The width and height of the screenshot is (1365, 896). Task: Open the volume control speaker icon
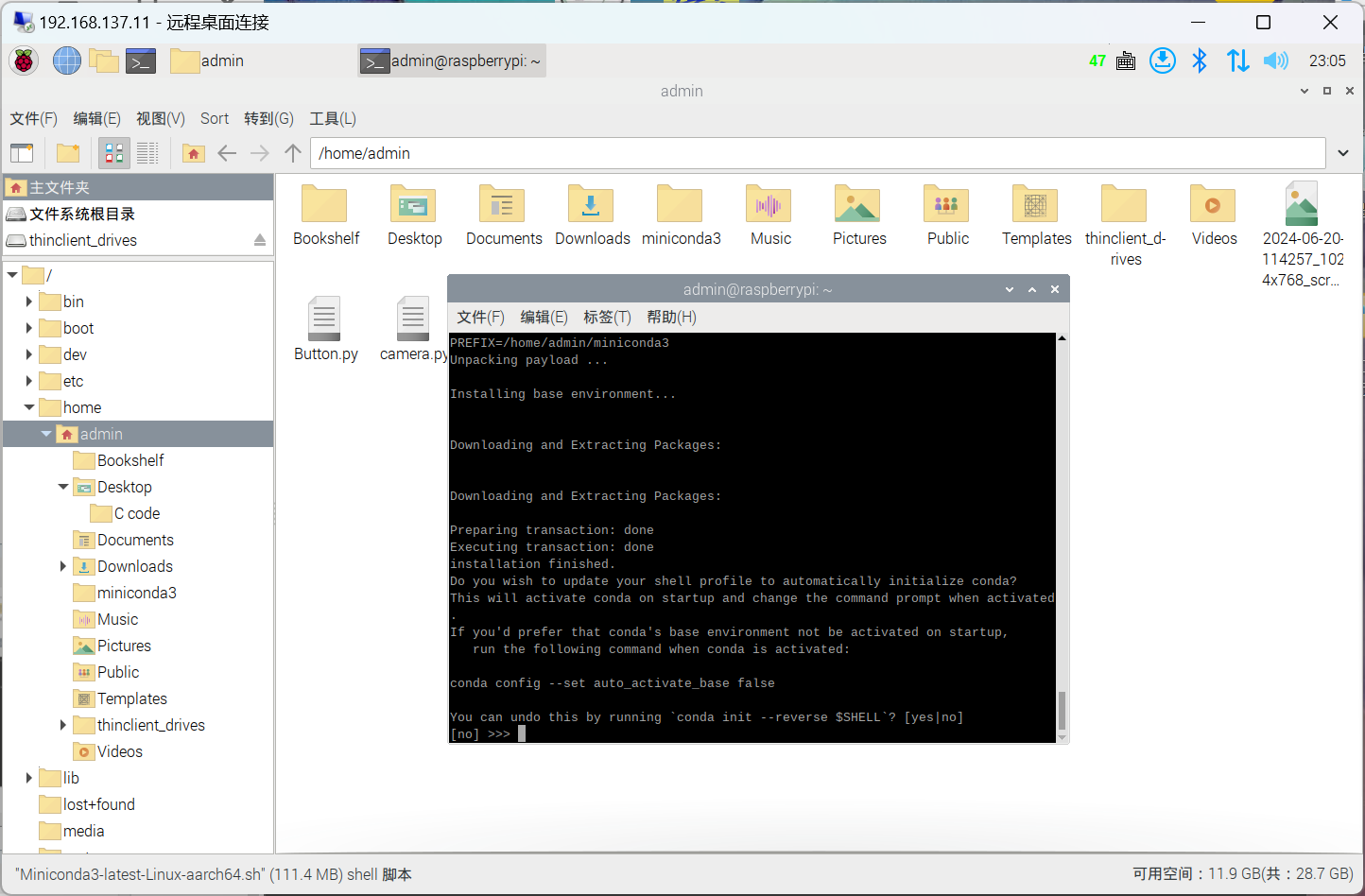1275,60
